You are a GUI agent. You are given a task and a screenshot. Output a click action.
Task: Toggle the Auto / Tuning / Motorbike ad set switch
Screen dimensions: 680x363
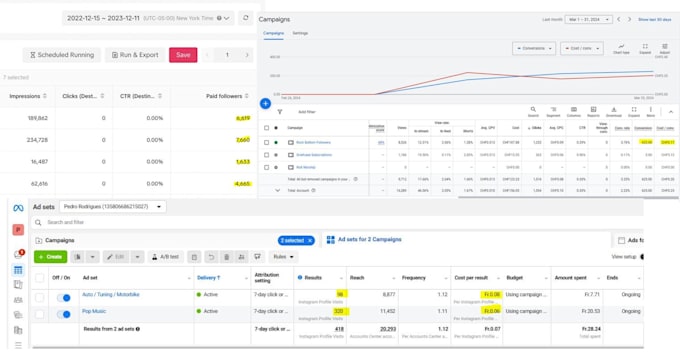coord(64,298)
